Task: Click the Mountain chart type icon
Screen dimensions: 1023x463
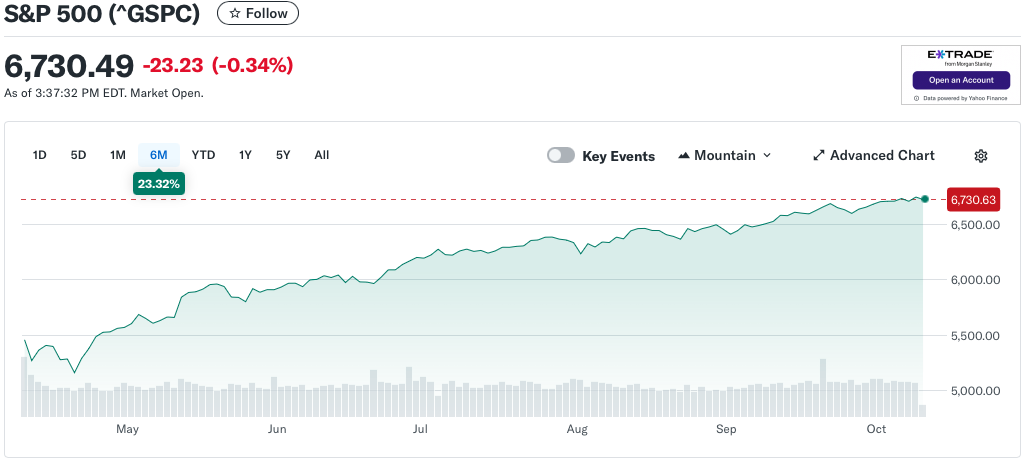Action: [x=684, y=156]
